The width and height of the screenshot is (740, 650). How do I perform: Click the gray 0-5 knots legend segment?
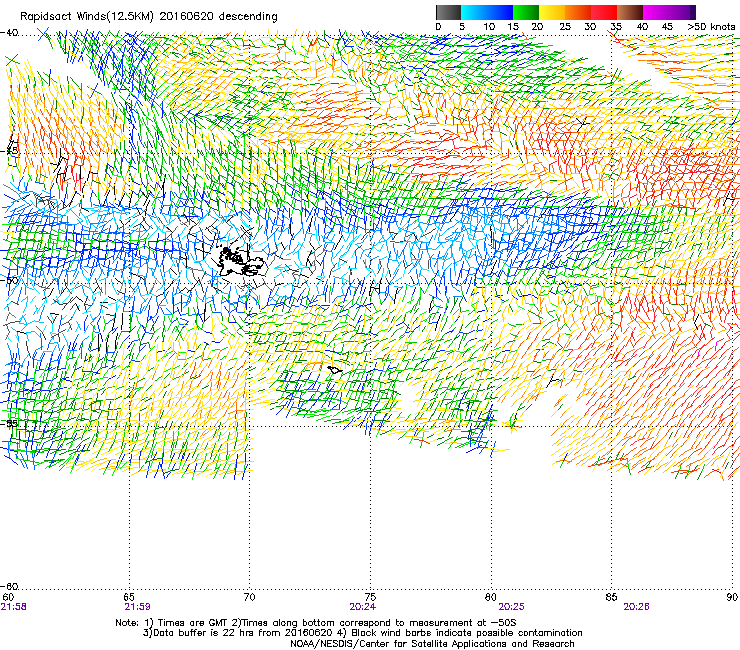pyautogui.click(x=448, y=12)
